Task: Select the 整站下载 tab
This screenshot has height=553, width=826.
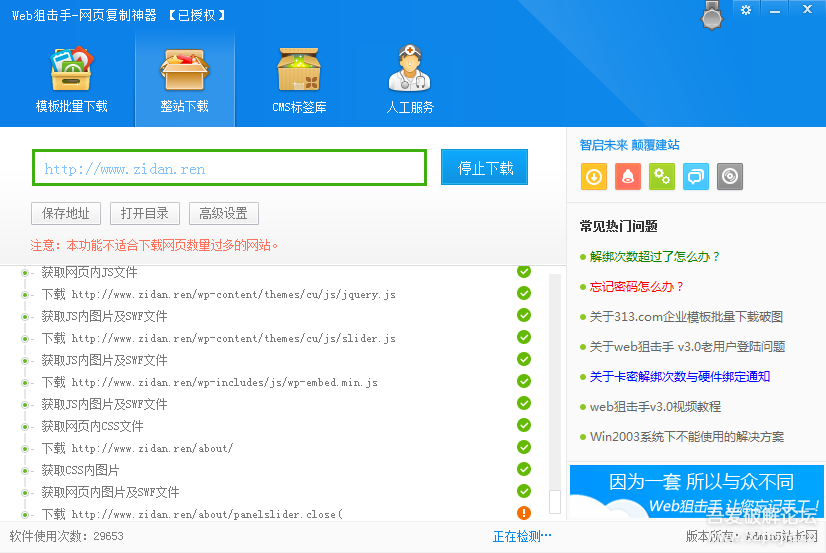Action: (185, 80)
